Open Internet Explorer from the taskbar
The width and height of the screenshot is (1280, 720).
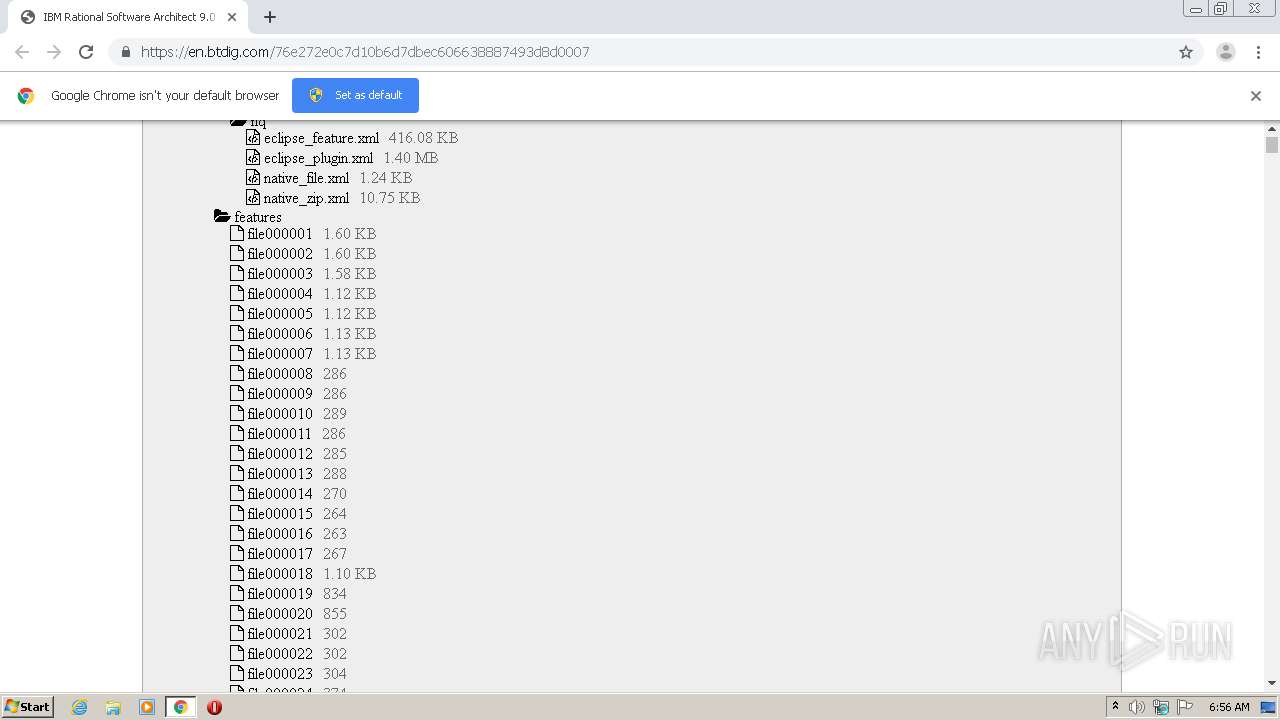click(x=79, y=707)
